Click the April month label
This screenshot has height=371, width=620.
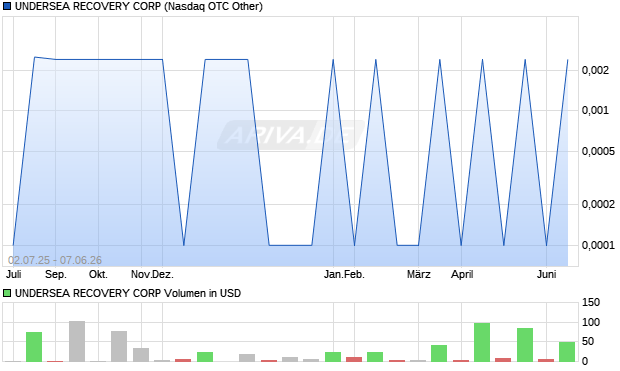pos(462,274)
